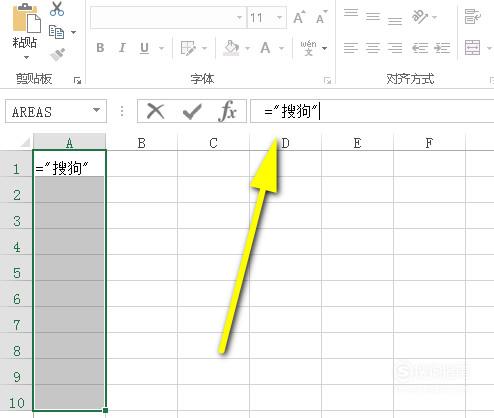Confirm formula with checkmark button
Viewport: 494px width, 418px height.
(192, 112)
